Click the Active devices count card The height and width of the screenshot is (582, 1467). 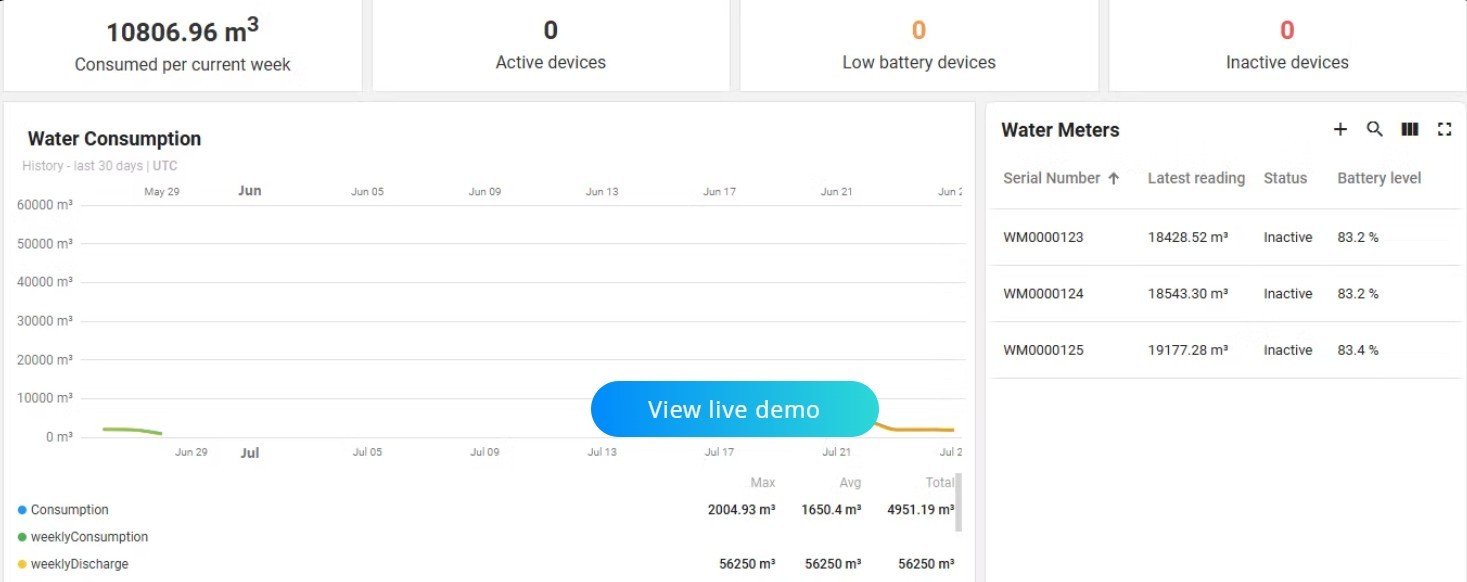click(550, 45)
